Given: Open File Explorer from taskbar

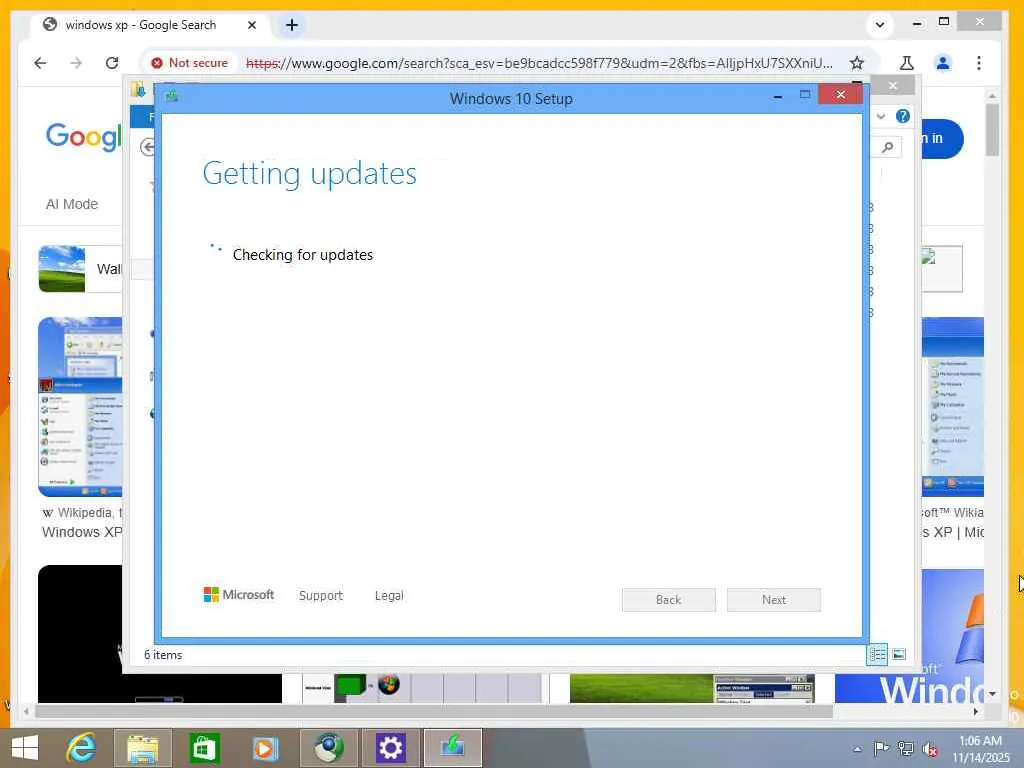Looking at the screenshot, I should point(142,748).
